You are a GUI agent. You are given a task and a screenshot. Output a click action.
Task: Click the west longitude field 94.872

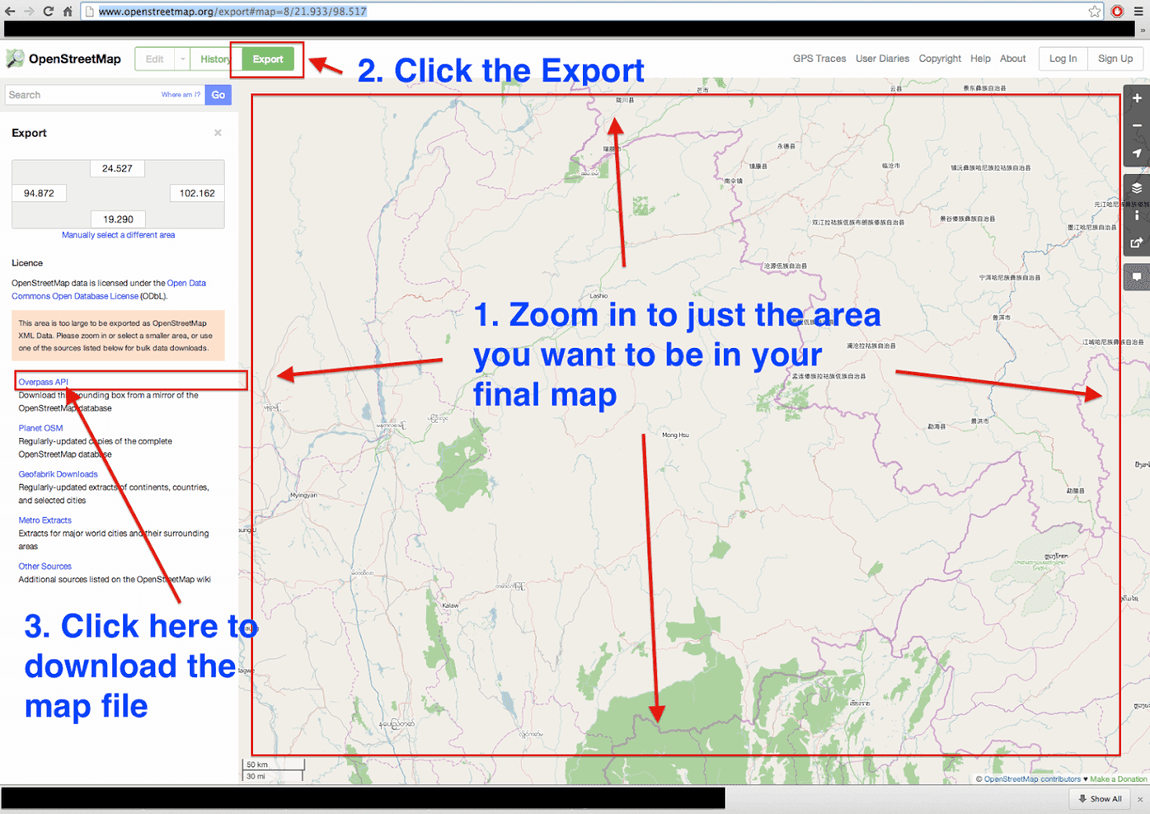39,194
